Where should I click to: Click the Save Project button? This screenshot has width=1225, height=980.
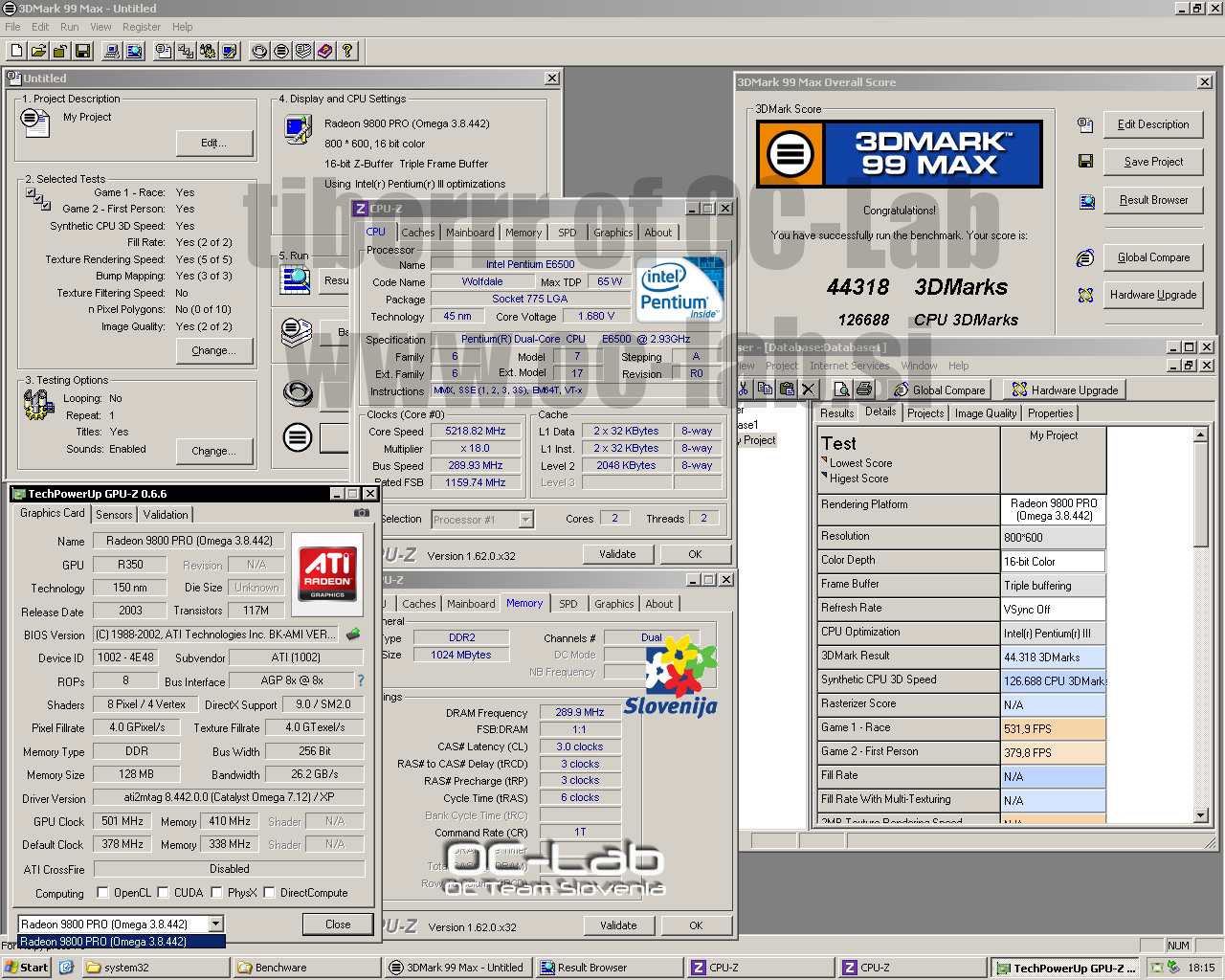[x=1153, y=162]
